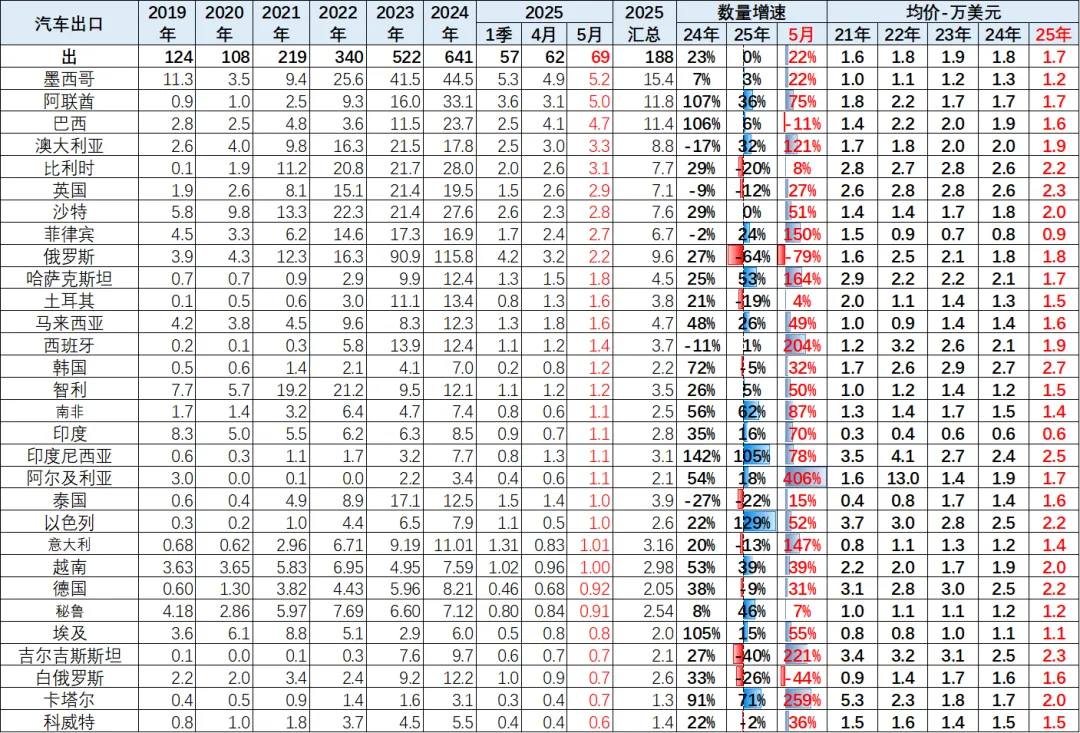Select the 越南 row label
This screenshot has height=733, width=1080.
point(68,566)
